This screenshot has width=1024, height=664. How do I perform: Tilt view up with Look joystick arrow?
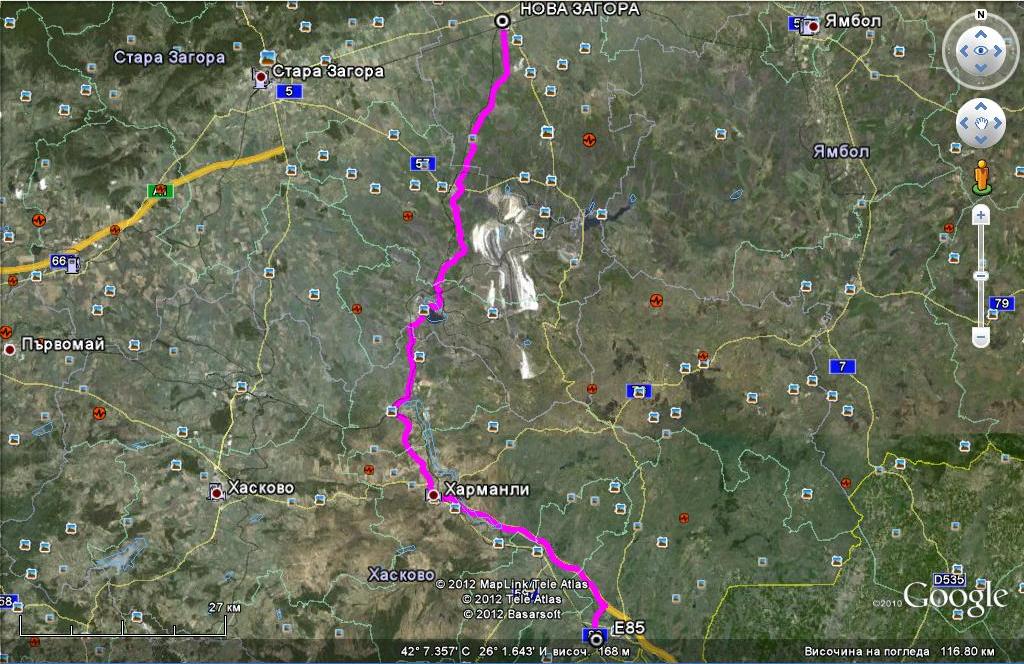point(981,32)
